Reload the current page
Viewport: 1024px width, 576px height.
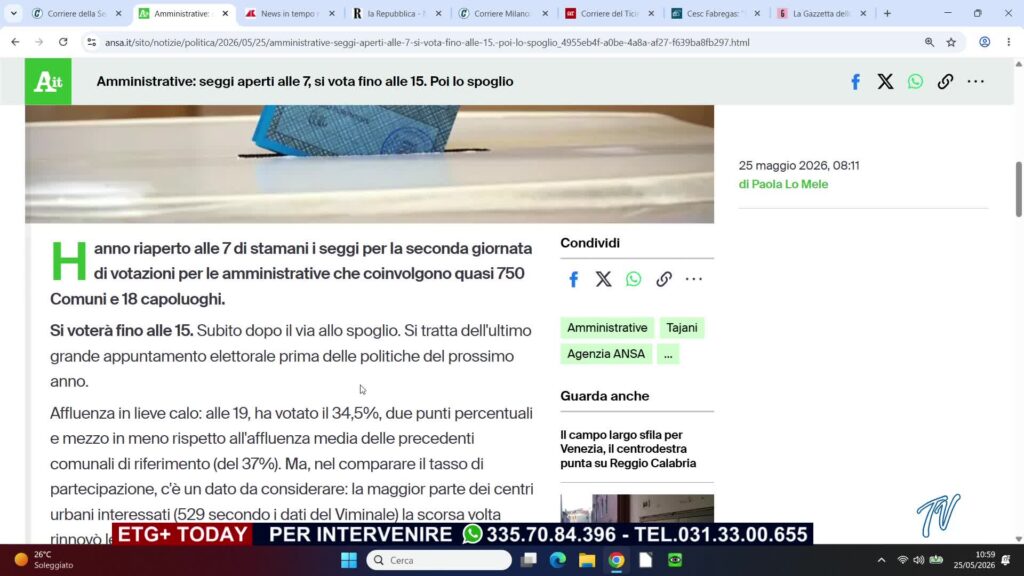tap(63, 42)
